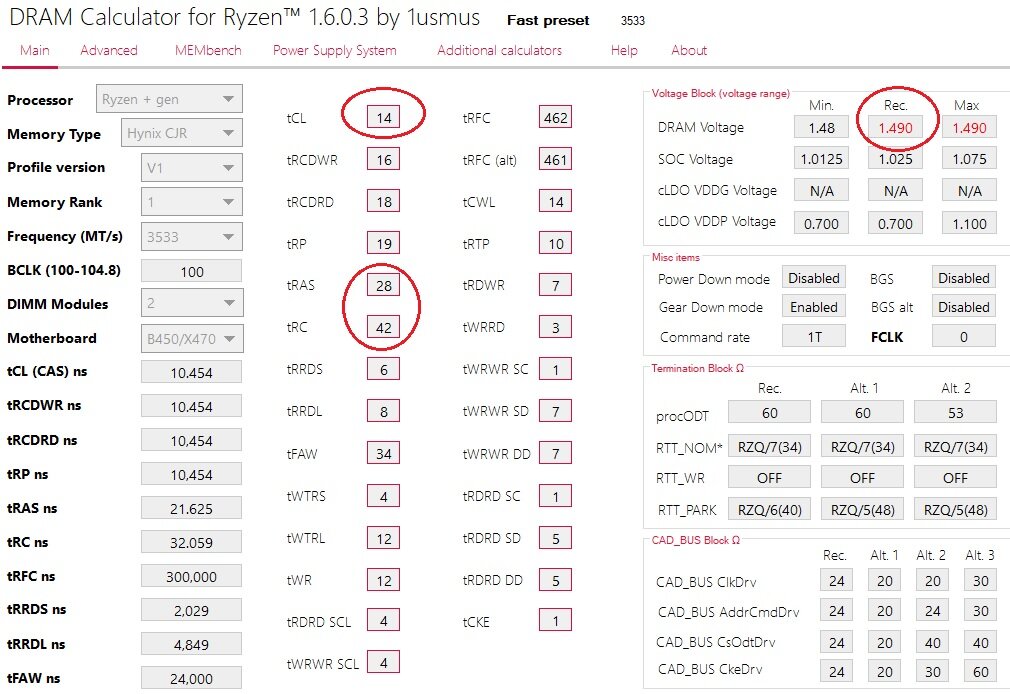Open the Power Supply System tab

pos(334,50)
